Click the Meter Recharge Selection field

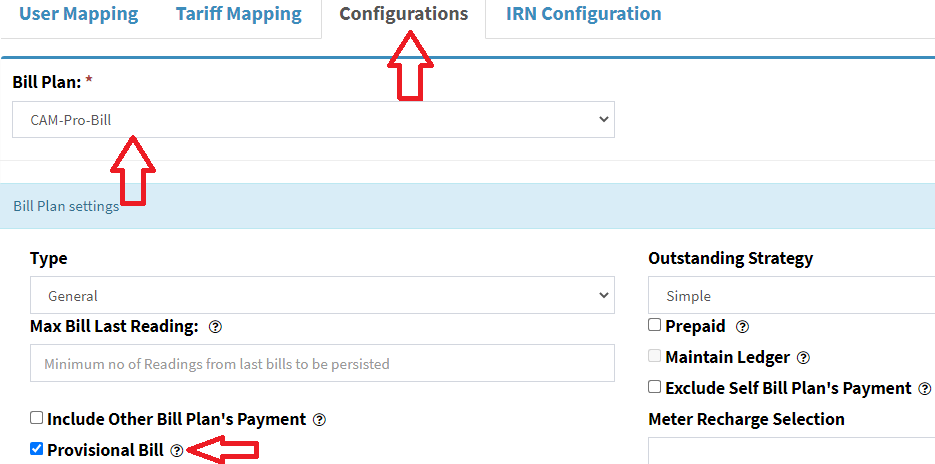click(790, 450)
